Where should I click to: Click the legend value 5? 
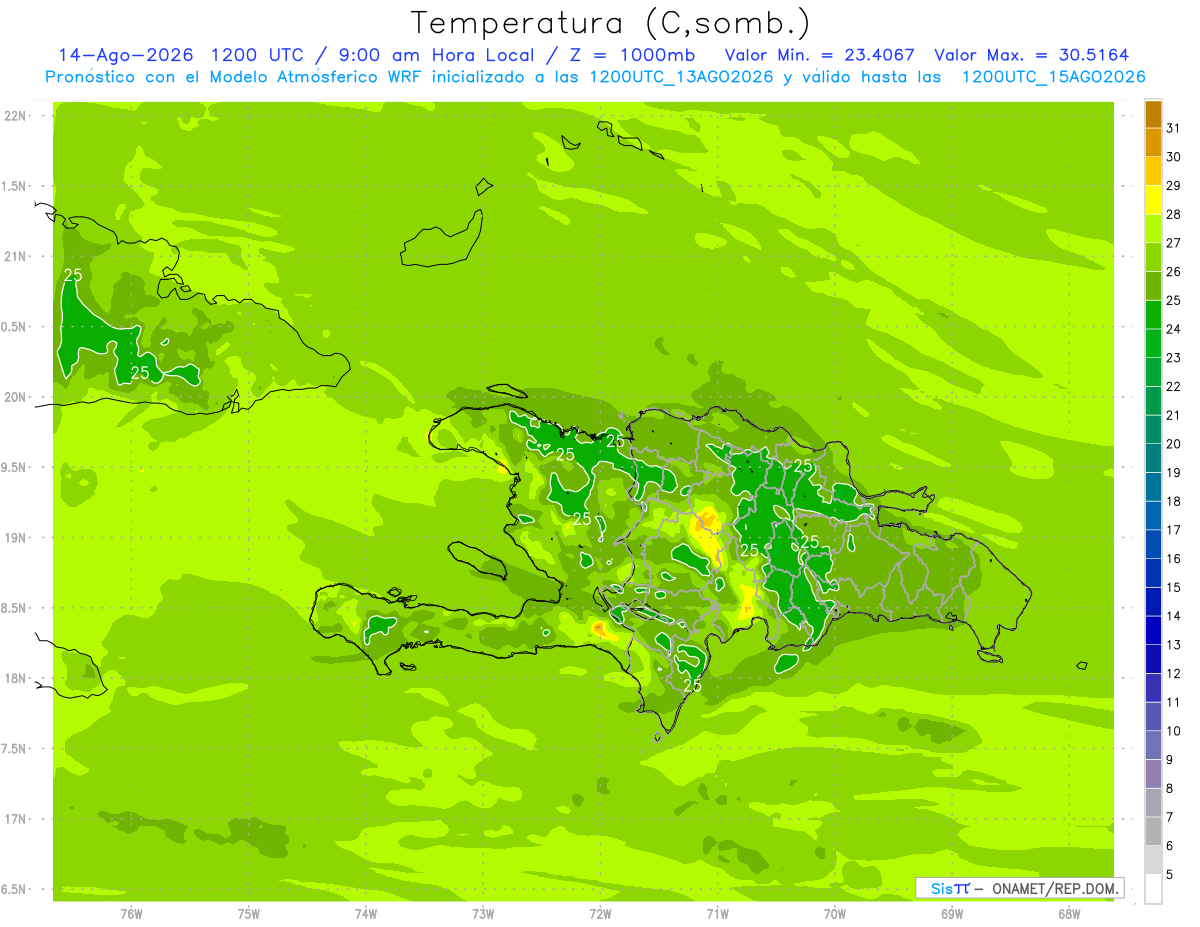coord(1170,874)
